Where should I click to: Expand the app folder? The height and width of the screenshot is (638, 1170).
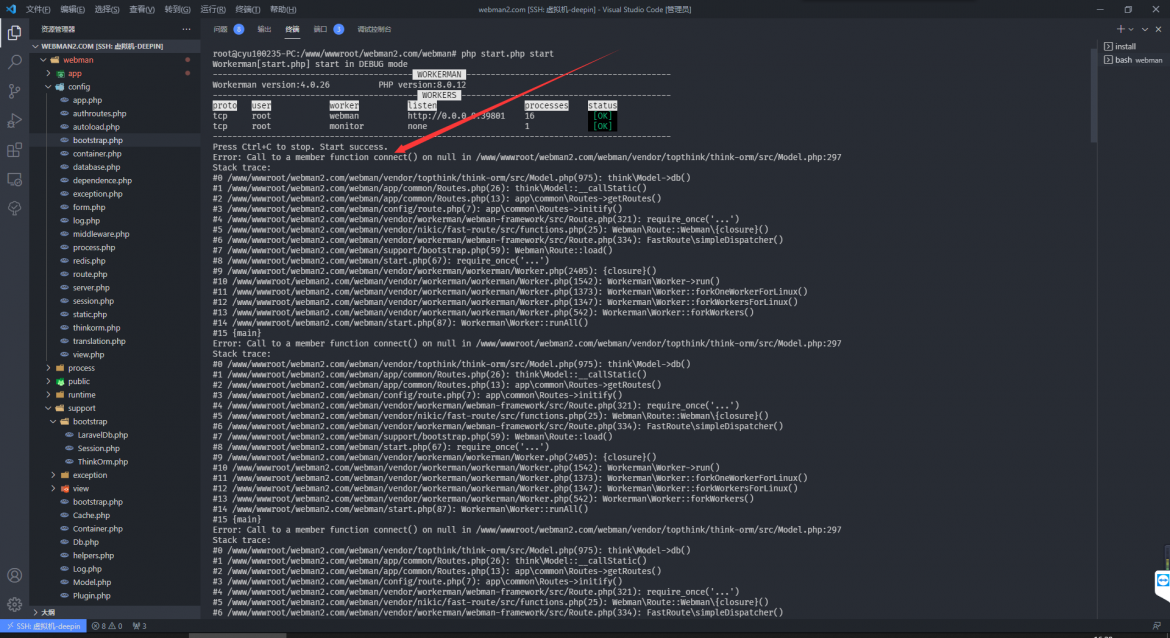(49, 73)
